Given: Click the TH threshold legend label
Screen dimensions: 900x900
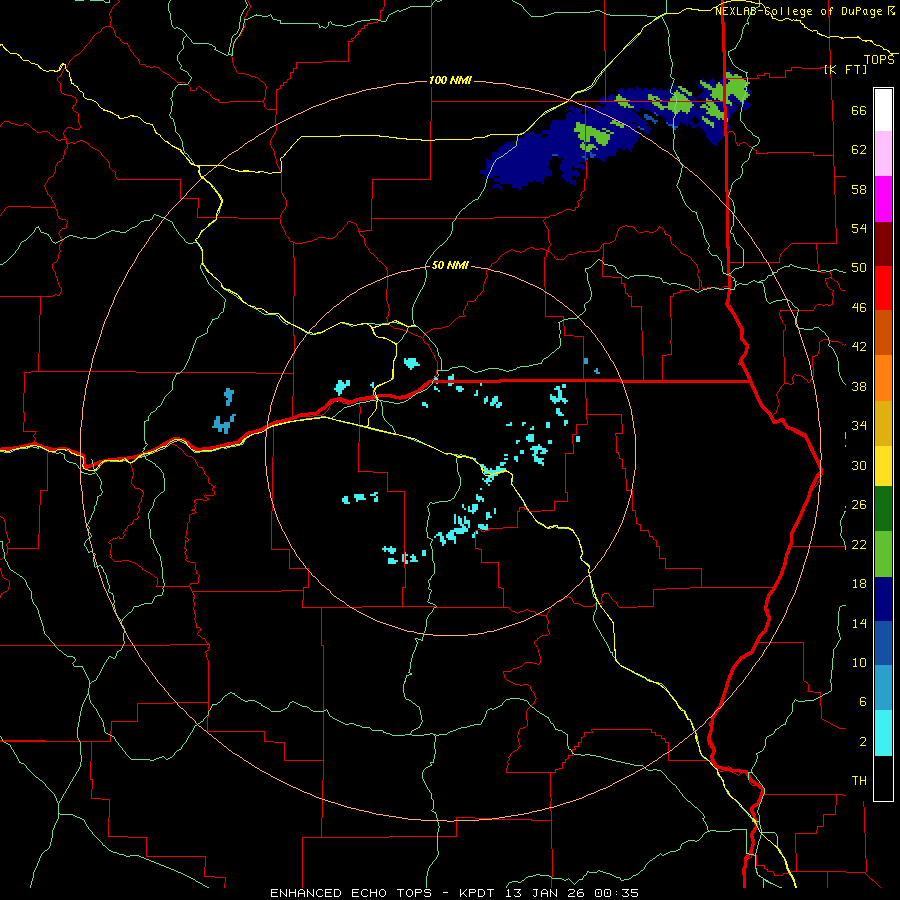Looking at the screenshot, I should click(859, 781).
